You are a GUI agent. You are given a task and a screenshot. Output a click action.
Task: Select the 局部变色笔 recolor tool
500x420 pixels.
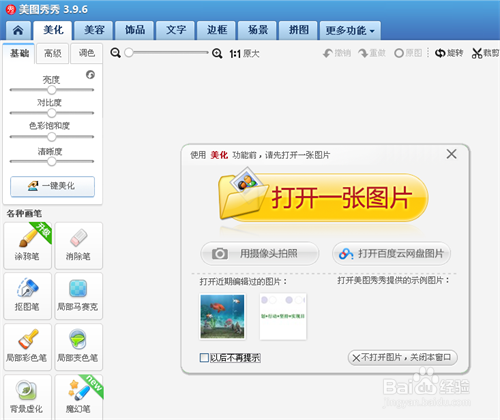(78, 347)
